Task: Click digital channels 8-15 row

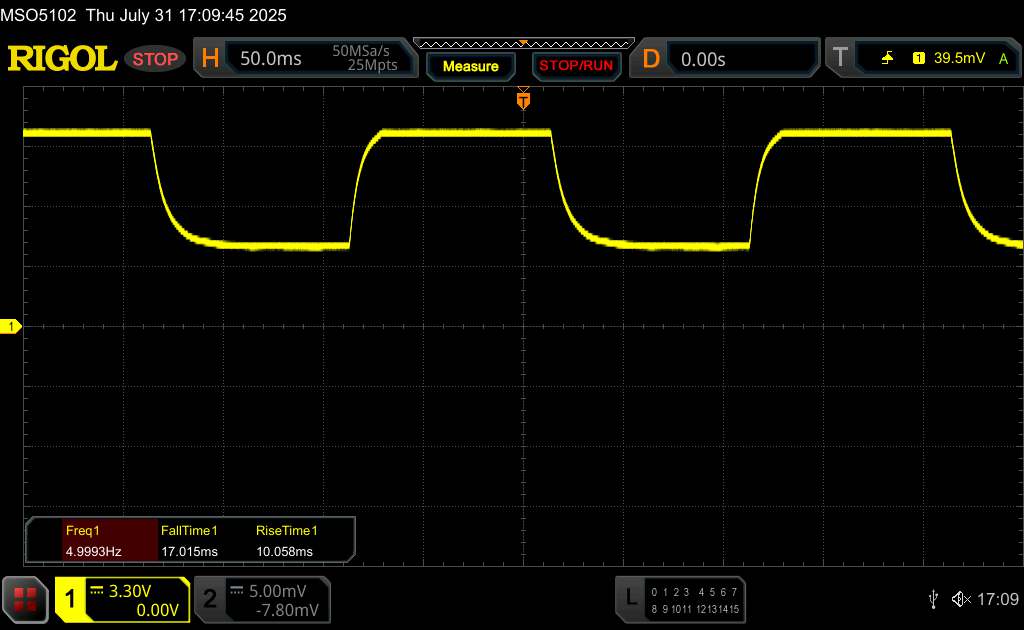Action: tap(695, 609)
